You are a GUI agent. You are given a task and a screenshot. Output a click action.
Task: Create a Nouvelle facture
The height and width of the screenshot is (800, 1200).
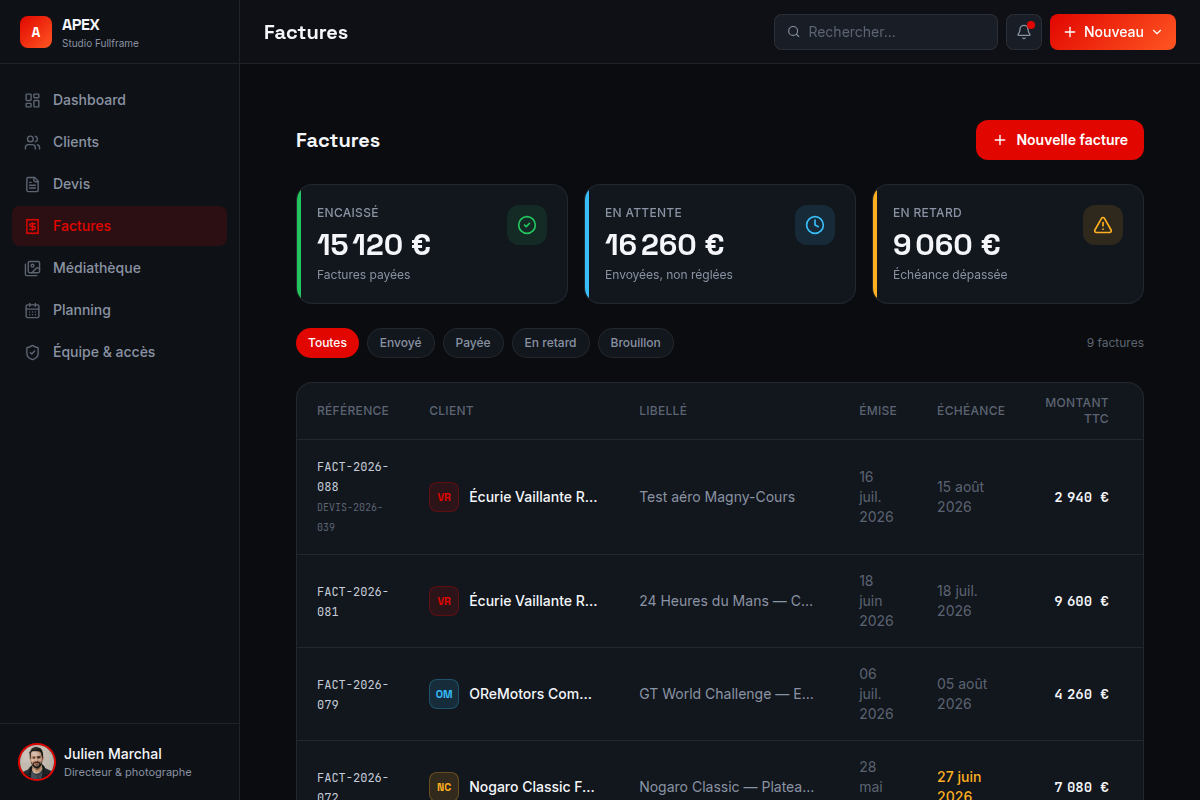tap(1060, 140)
